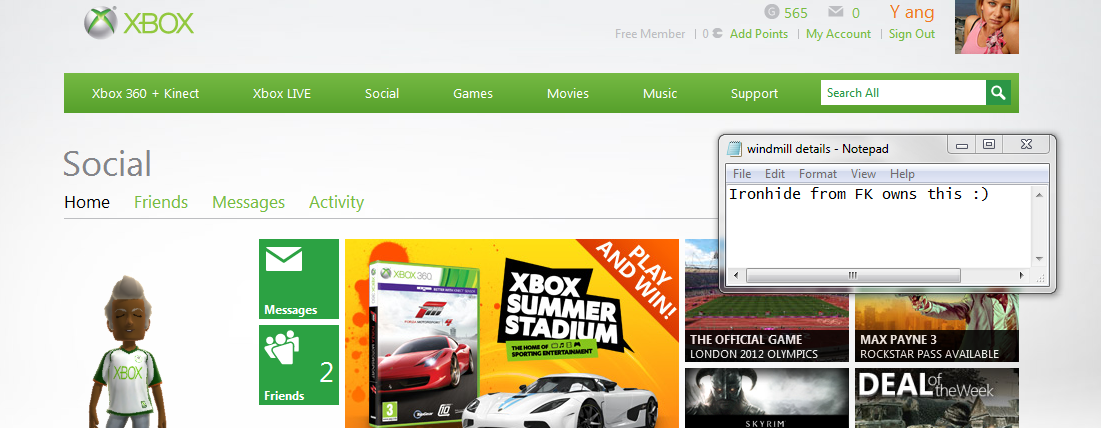1101x428 pixels.
Task: Click the Notepad horizontal scrollbar right arrow
Action: pos(1024,275)
